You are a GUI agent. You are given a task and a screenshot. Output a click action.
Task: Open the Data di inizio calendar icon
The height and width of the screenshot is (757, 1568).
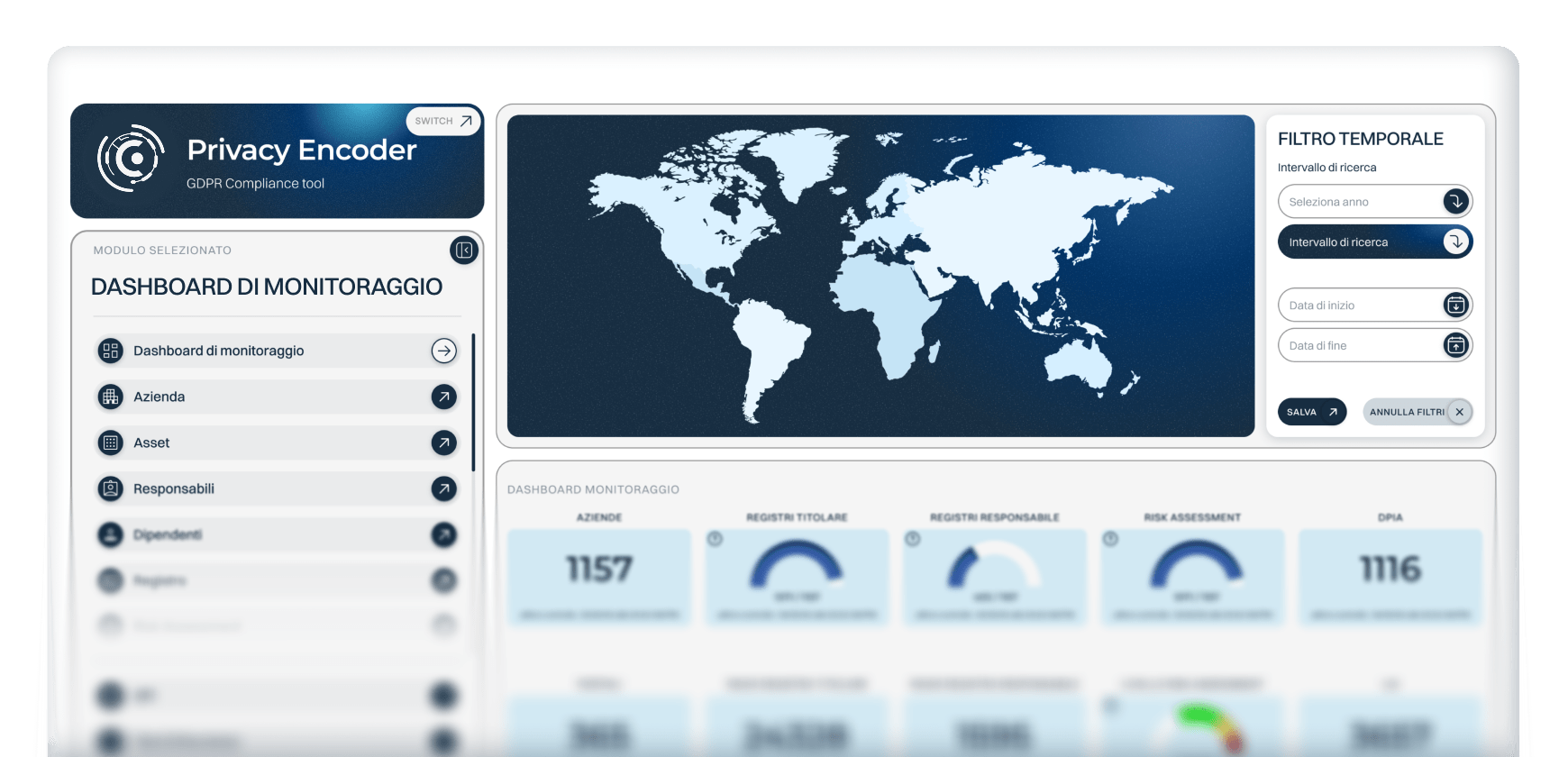pos(1455,305)
